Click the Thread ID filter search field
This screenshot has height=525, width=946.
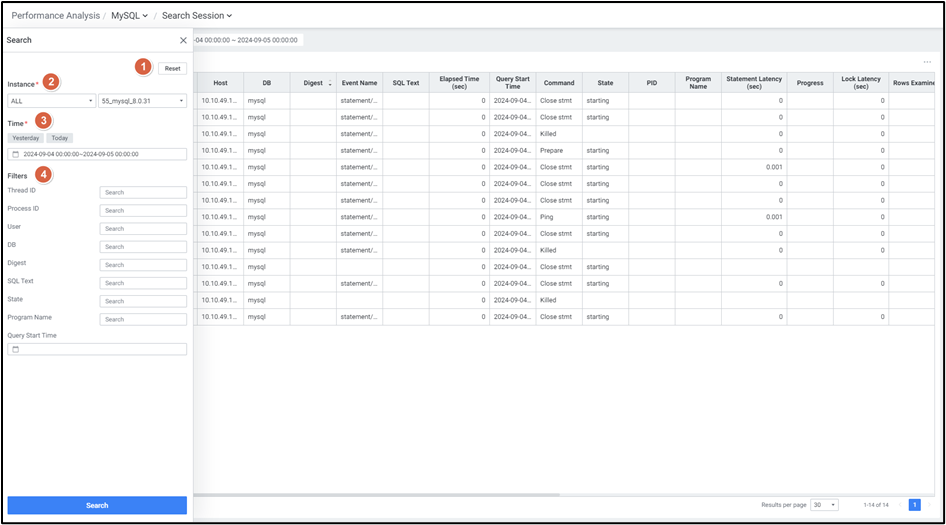pyautogui.click(x=143, y=192)
